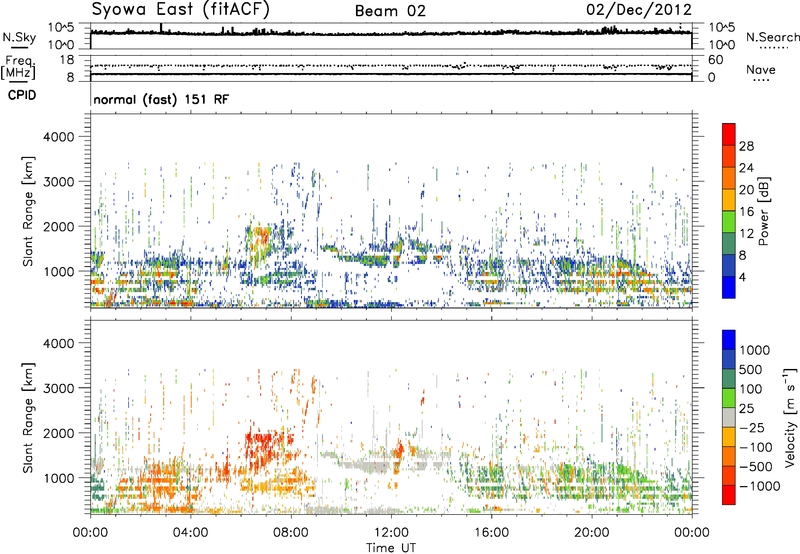Click the '16' label on the Power colorbar
The image size is (800, 554).
click(x=746, y=212)
